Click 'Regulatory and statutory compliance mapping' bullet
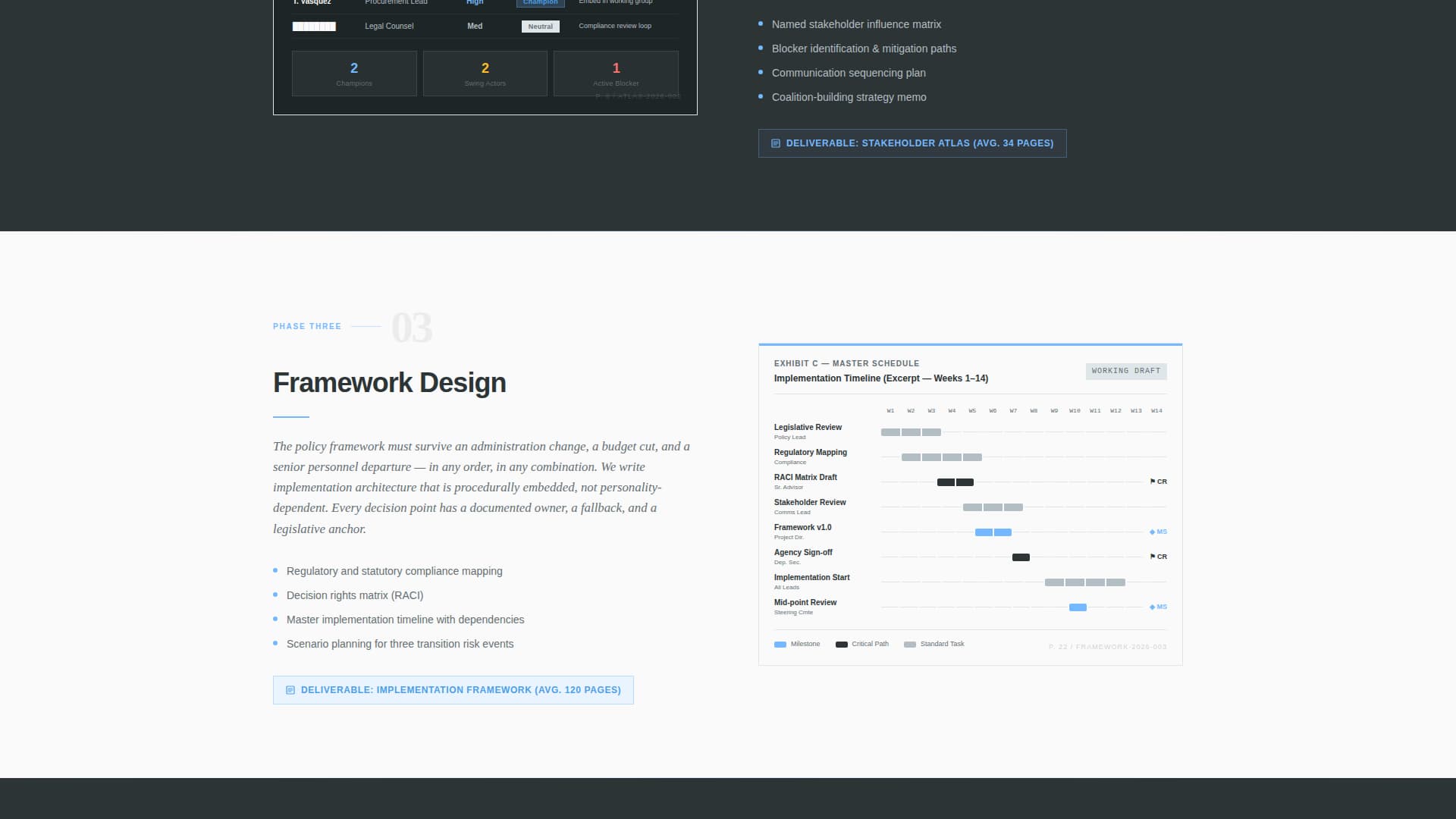The height and width of the screenshot is (819, 1456). [x=394, y=571]
